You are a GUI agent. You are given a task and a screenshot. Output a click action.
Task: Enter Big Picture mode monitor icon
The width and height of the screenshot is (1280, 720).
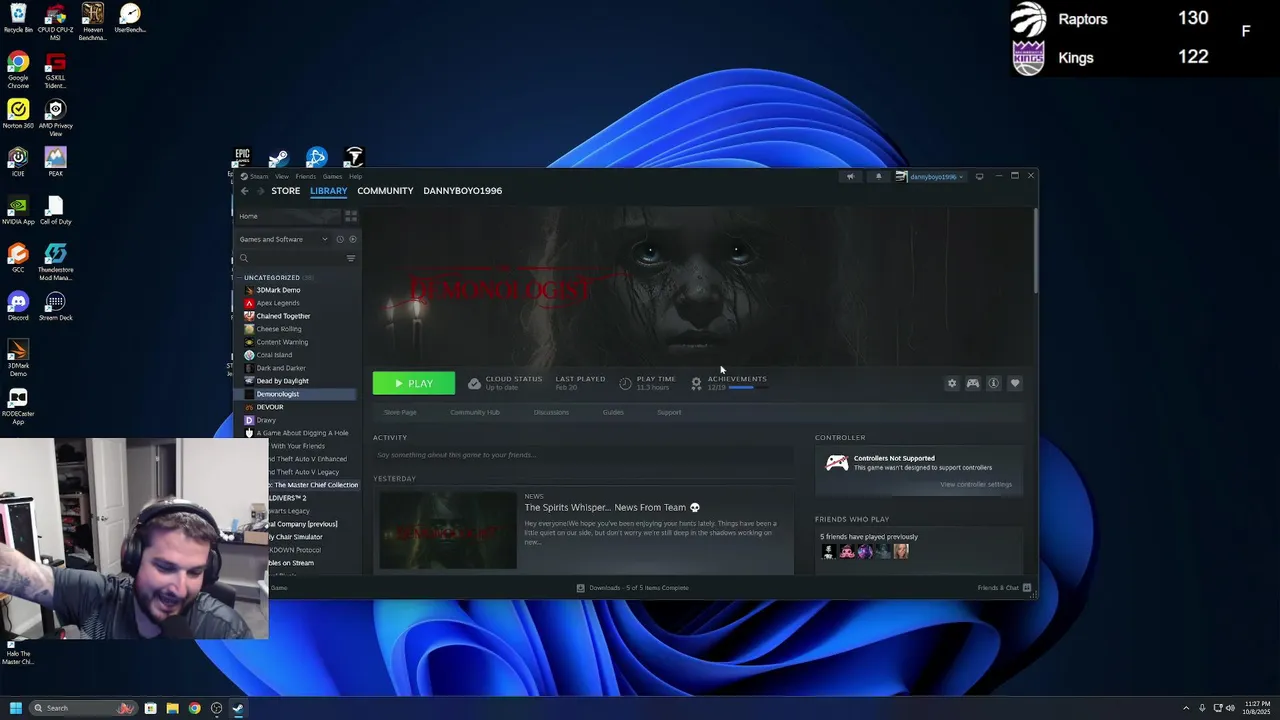tap(979, 176)
